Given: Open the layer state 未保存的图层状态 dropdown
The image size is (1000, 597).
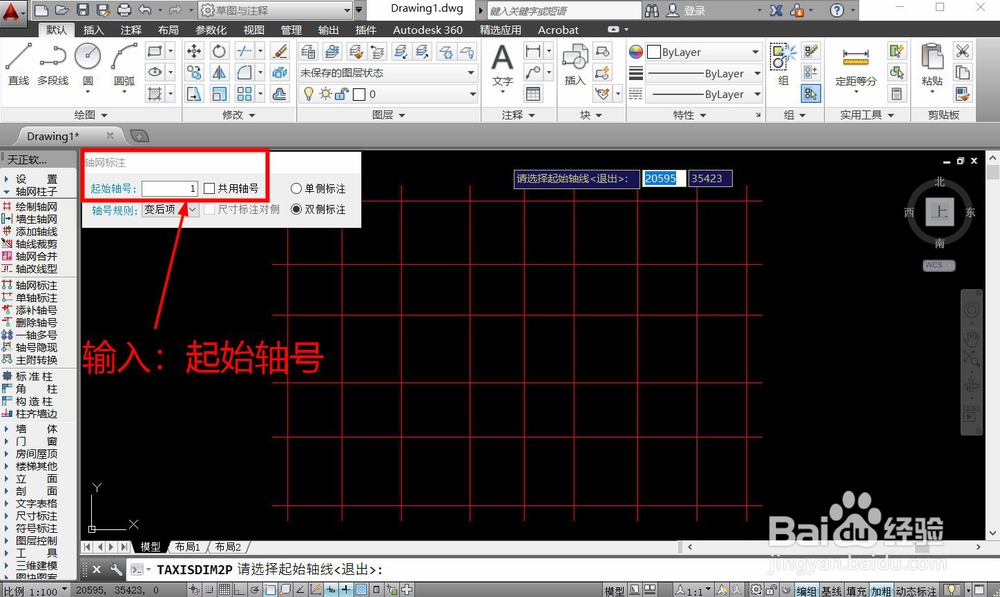Looking at the screenshot, I should 388,73.
